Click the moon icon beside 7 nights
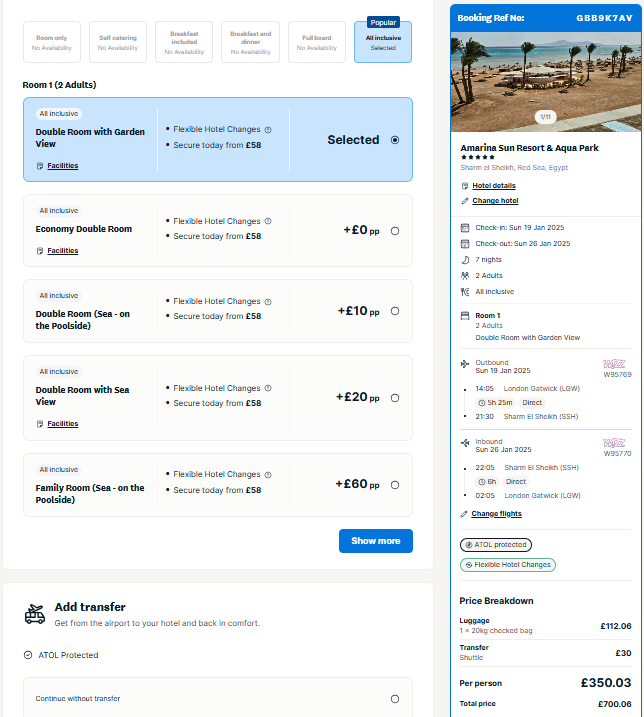This screenshot has height=717, width=644. 465,260
